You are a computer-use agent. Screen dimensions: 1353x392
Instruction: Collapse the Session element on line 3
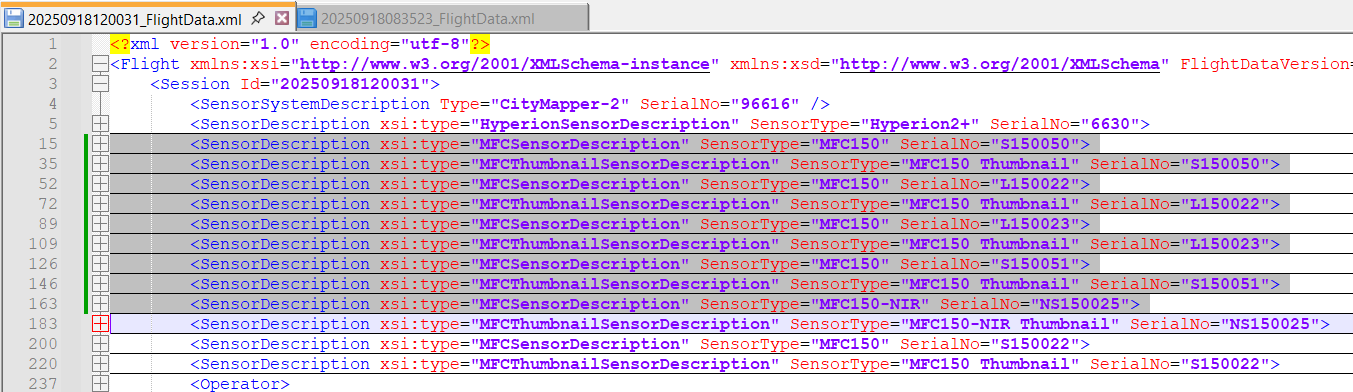tap(99, 84)
